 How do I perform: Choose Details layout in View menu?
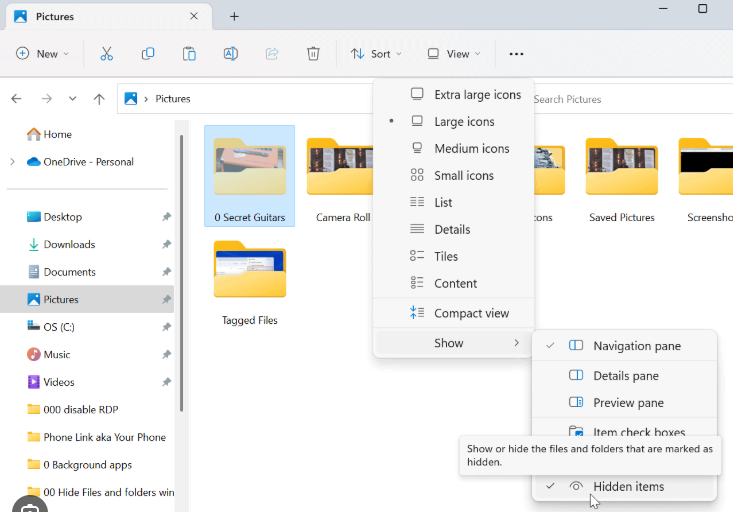pyautogui.click(x=452, y=230)
